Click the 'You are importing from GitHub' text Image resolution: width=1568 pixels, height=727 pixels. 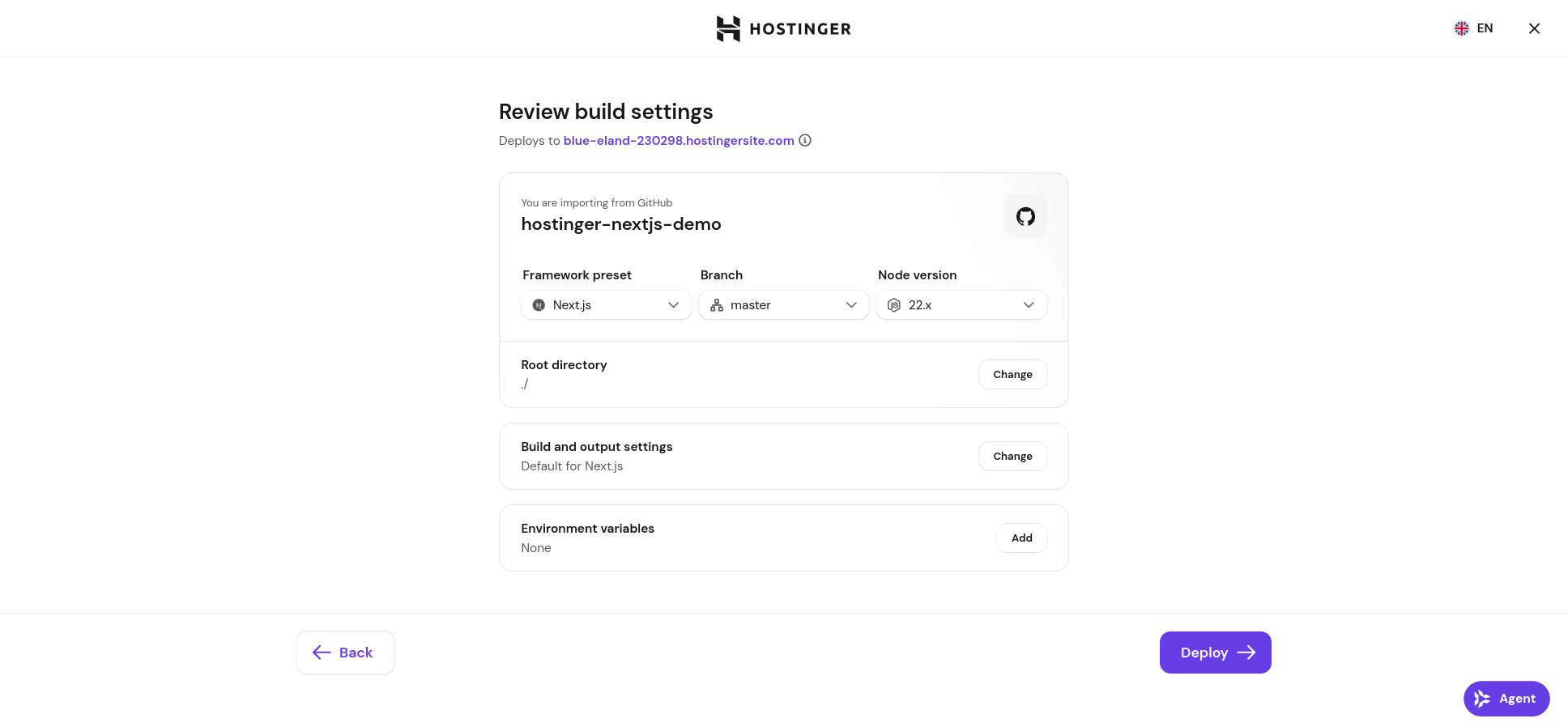(597, 203)
